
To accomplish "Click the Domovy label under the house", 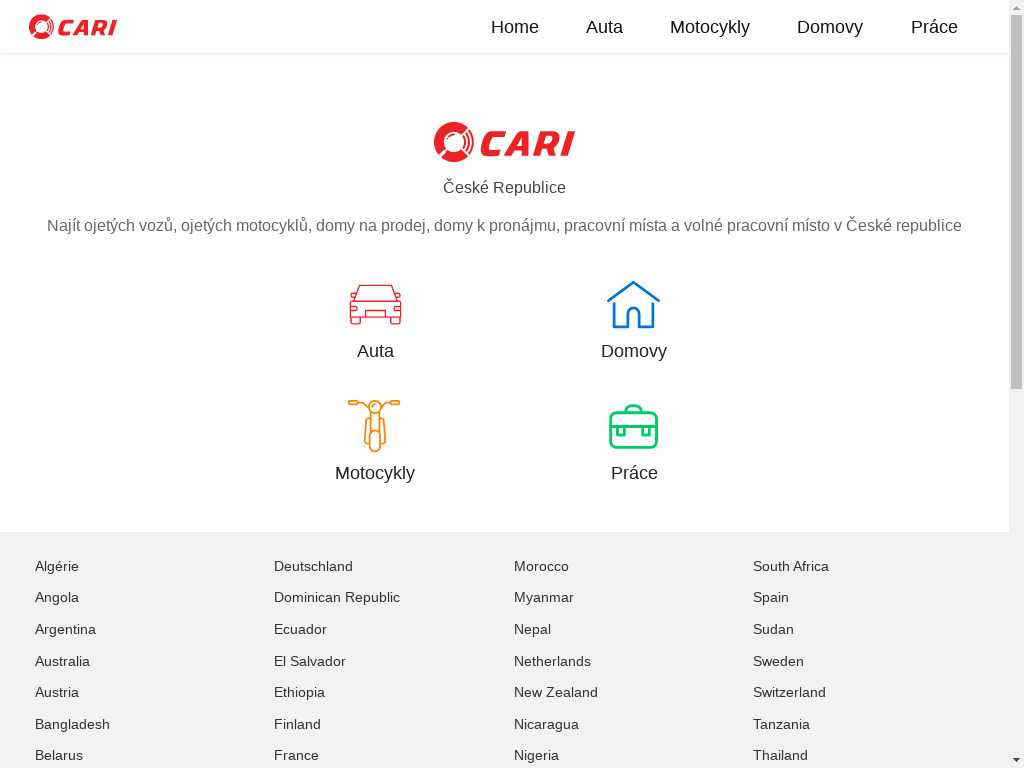I will pos(633,351).
